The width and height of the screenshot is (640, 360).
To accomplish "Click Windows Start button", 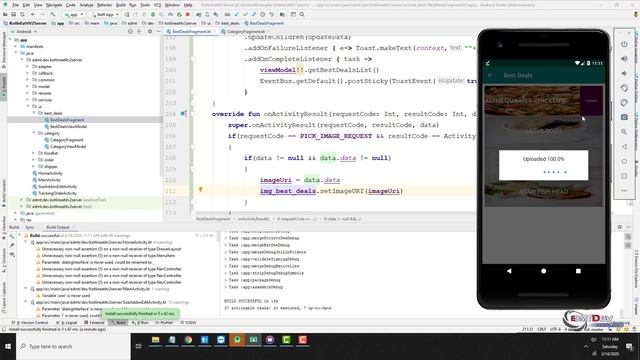I will [8, 346].
